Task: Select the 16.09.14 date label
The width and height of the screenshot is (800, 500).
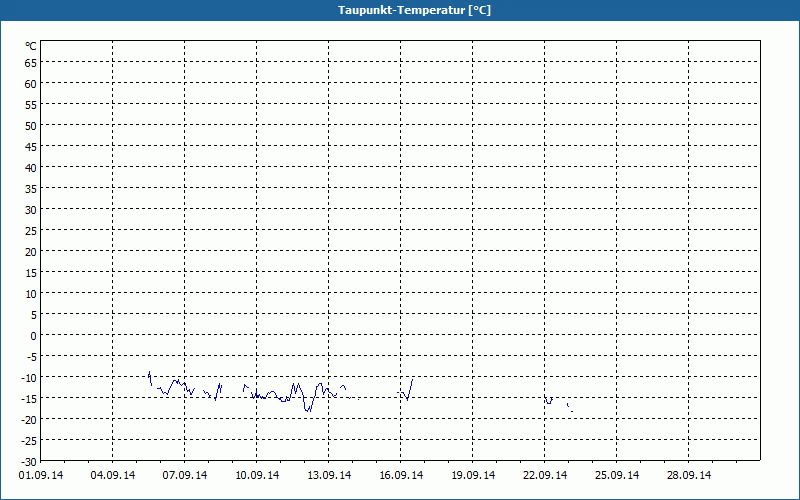Action: pos(401,475)
